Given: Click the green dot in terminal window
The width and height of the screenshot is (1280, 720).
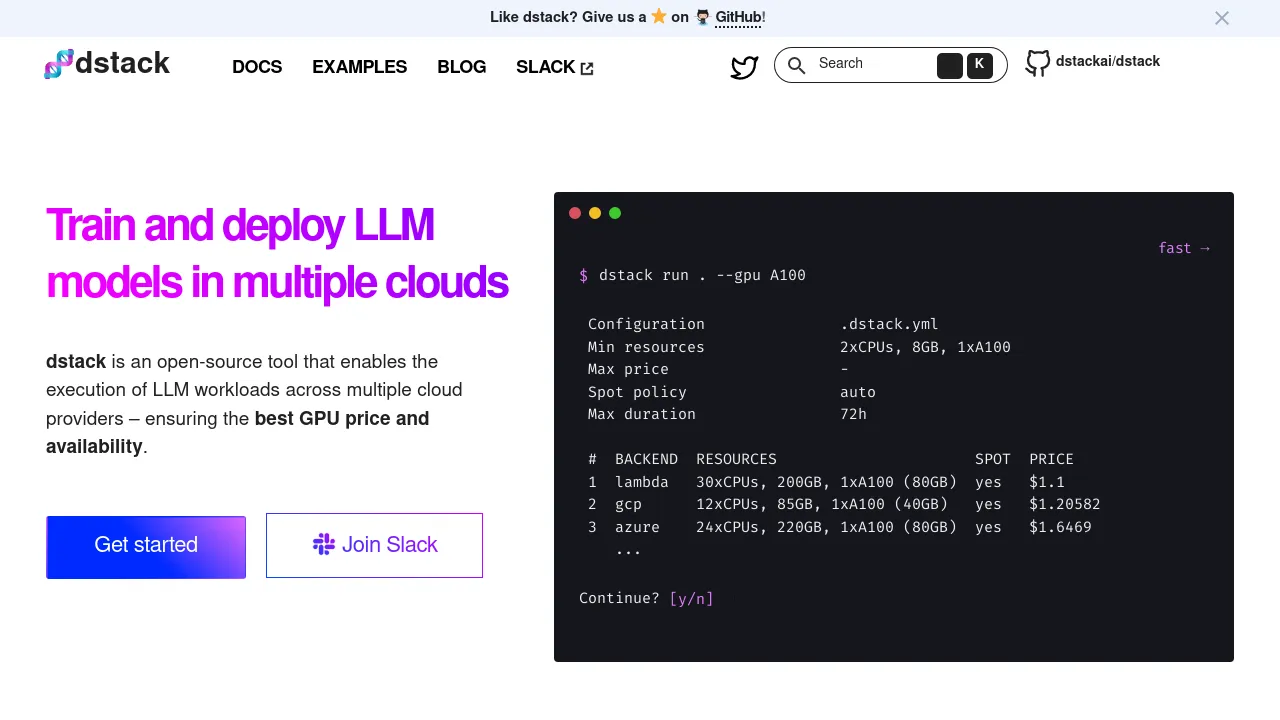Looking at the screenshot, I should point(615,213).
